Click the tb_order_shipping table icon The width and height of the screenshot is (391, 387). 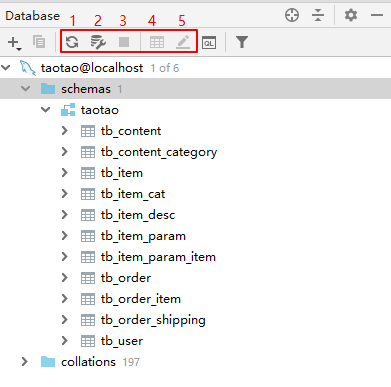coord(88,320)
